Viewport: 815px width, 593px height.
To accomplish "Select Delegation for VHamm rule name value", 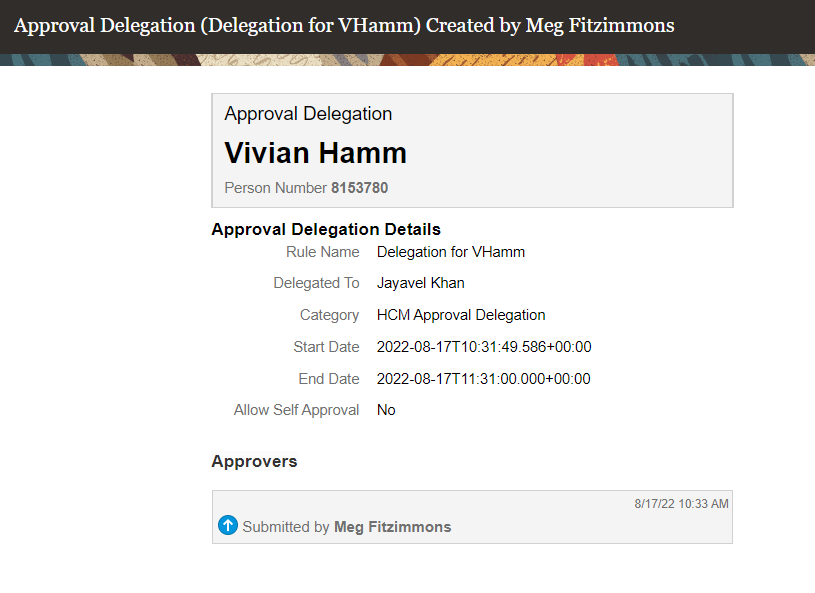I will 451,252.
